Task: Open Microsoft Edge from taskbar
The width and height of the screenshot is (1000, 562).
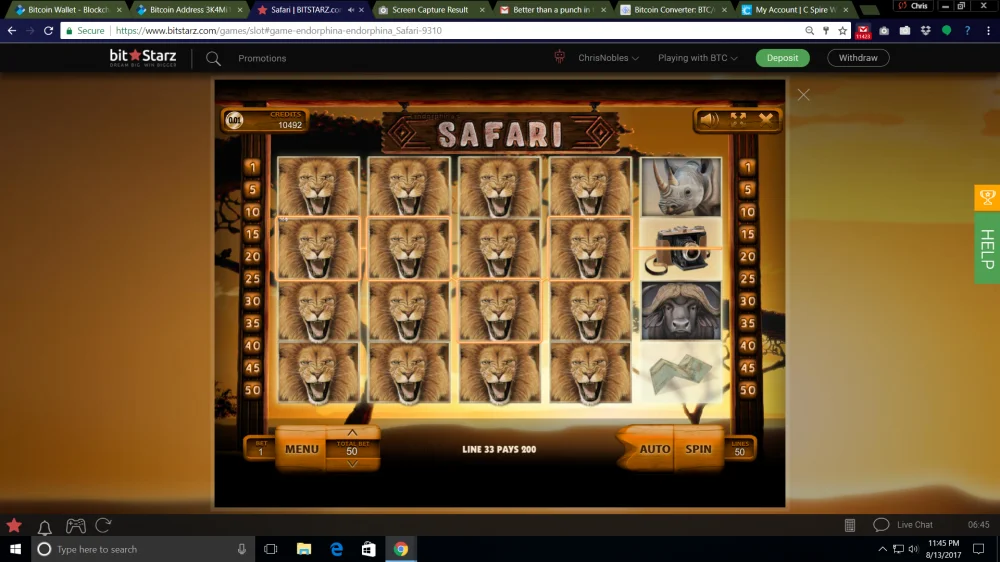Action: [337, 549]
